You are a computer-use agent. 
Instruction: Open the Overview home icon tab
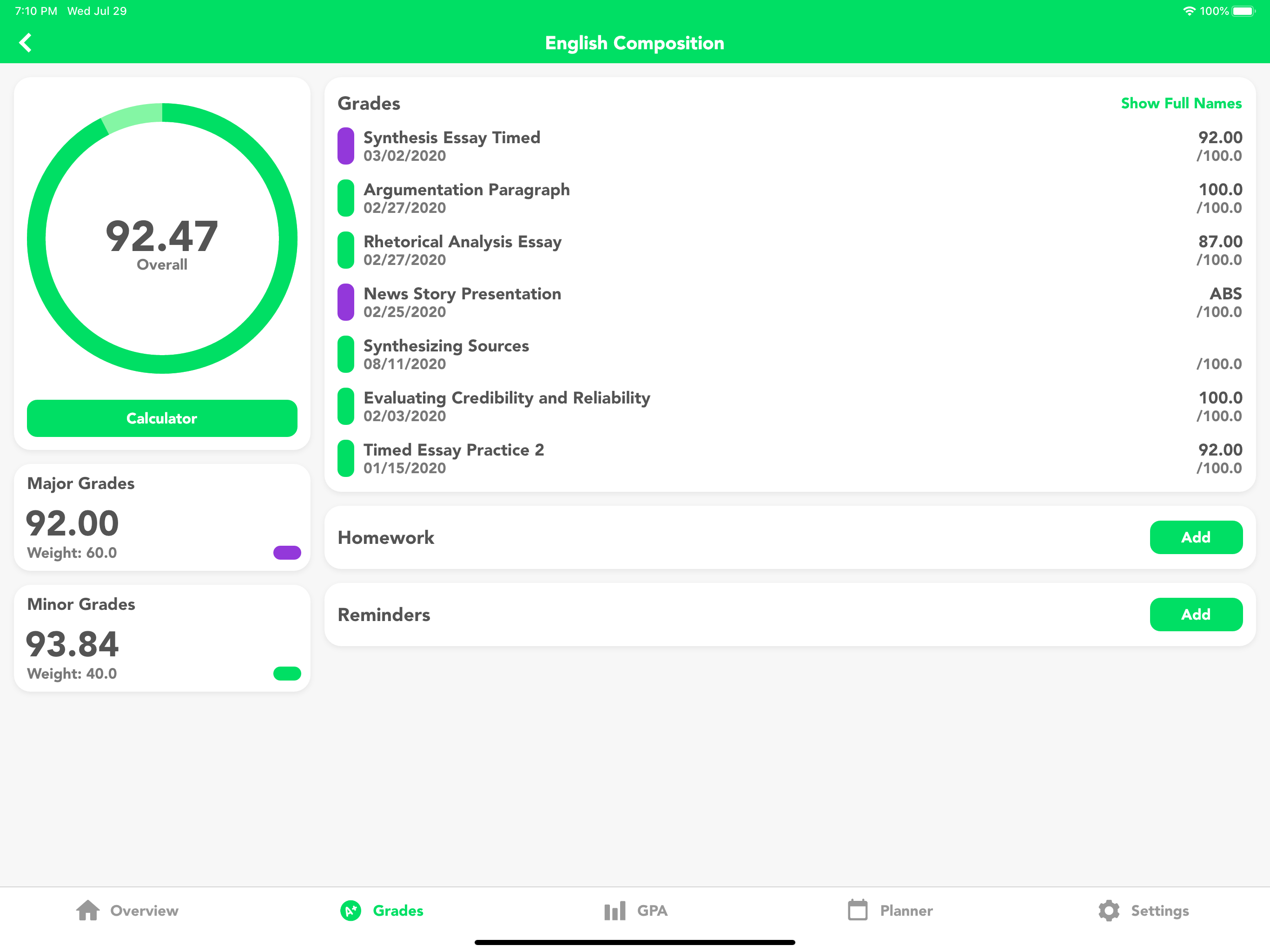(x=88, y=910)
